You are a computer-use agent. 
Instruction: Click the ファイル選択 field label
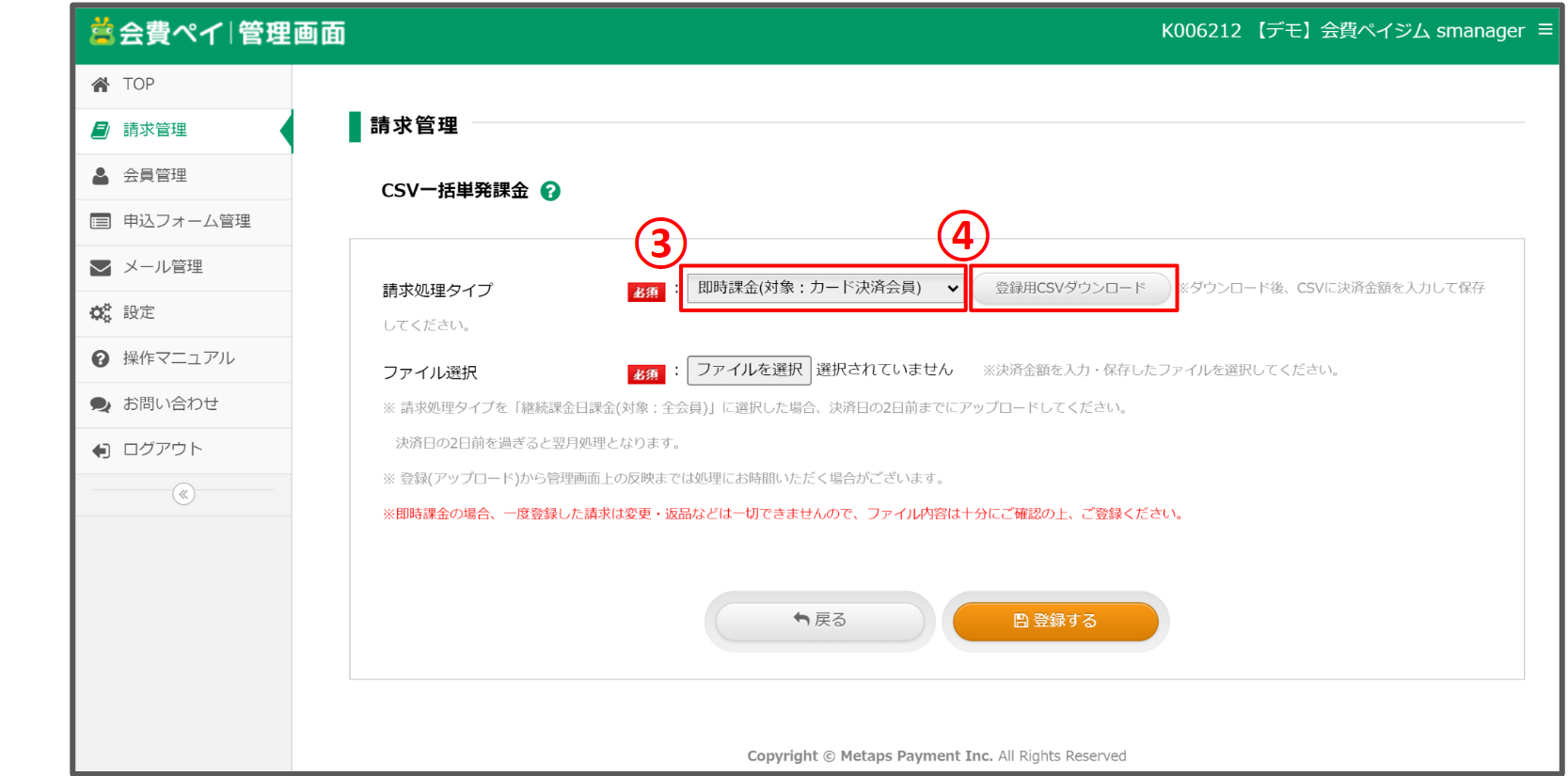tap(430, 372)
